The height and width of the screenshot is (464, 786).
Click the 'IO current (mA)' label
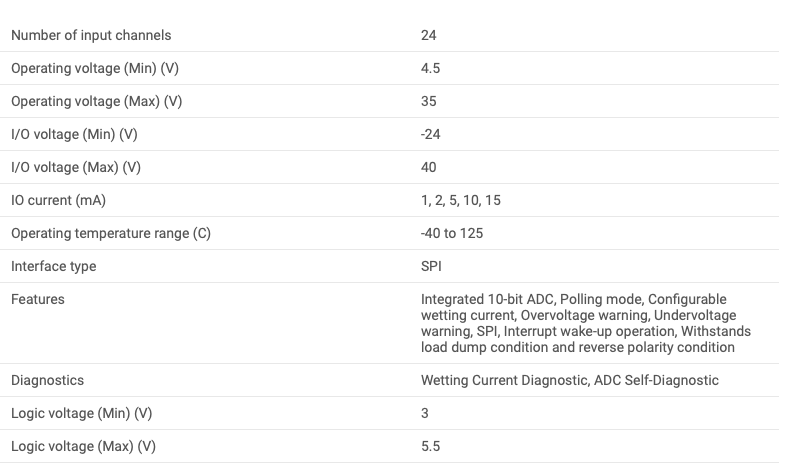[58, 201]
